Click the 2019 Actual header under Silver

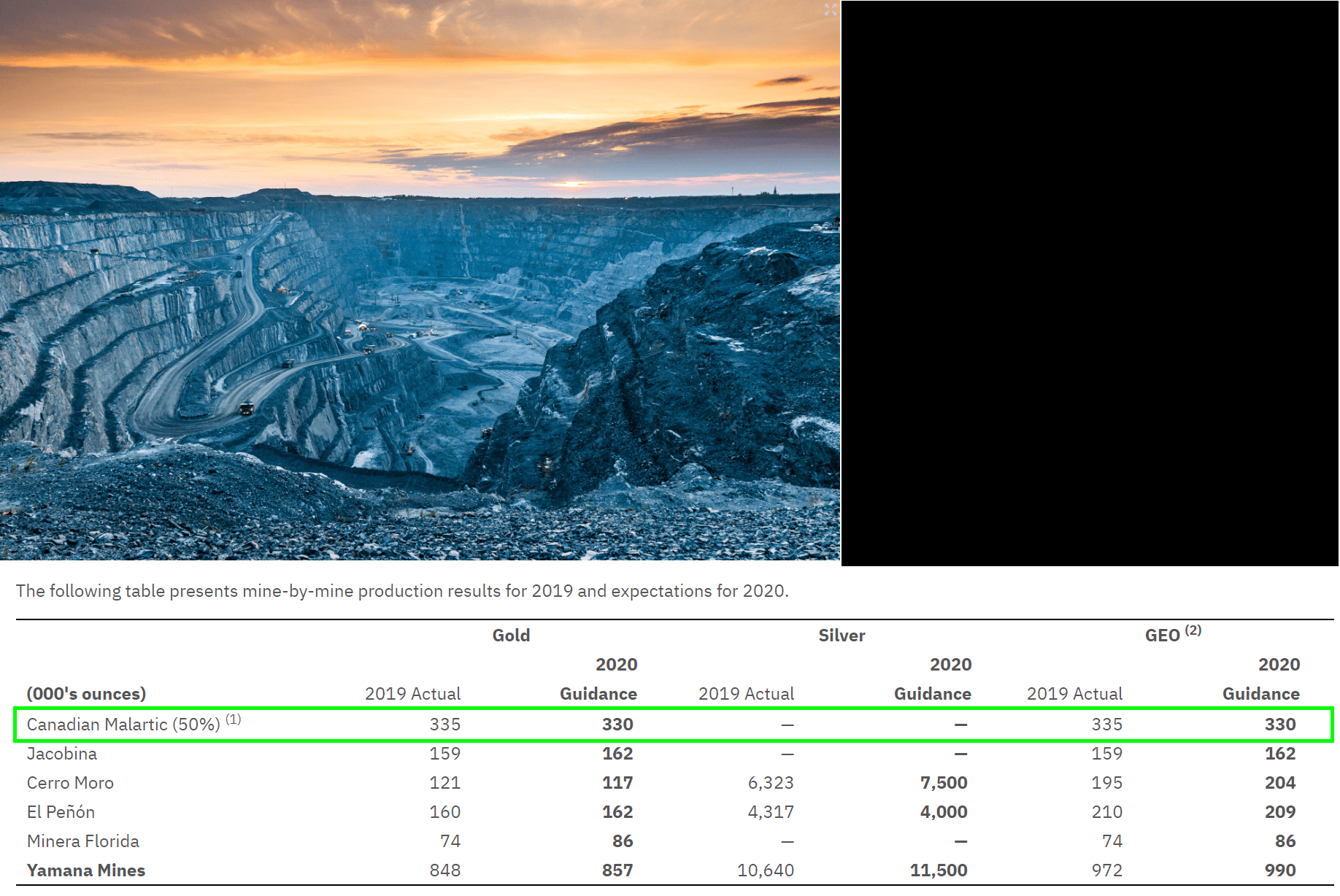click(746, 694)
